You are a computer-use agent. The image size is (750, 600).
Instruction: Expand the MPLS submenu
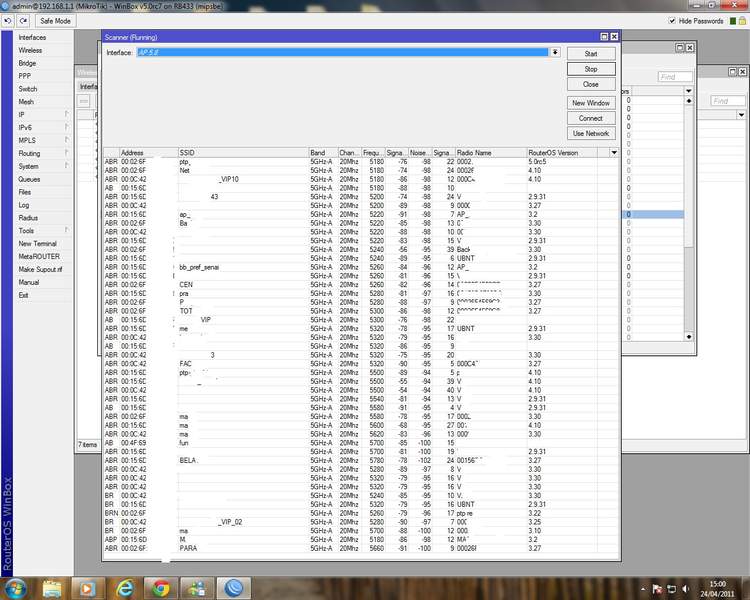43,140
